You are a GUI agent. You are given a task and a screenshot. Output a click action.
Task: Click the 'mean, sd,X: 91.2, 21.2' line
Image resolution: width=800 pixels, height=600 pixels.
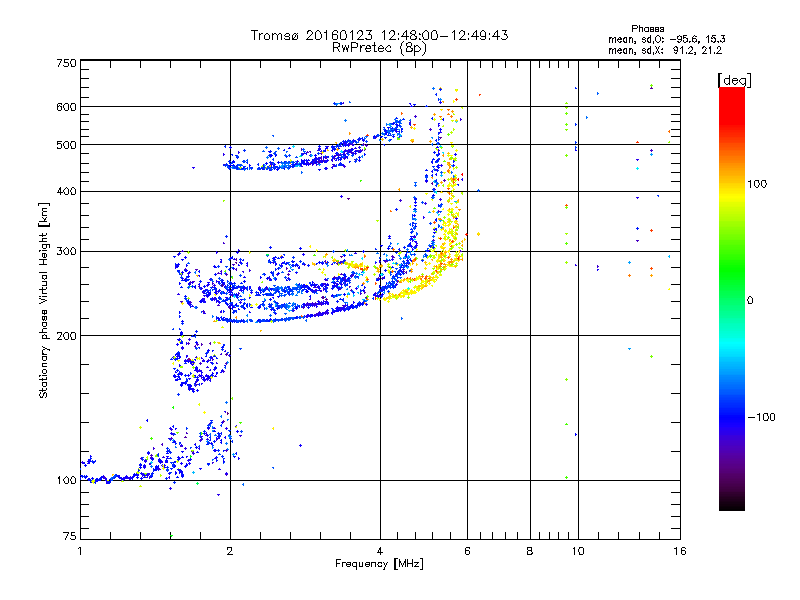pos(665,50)
